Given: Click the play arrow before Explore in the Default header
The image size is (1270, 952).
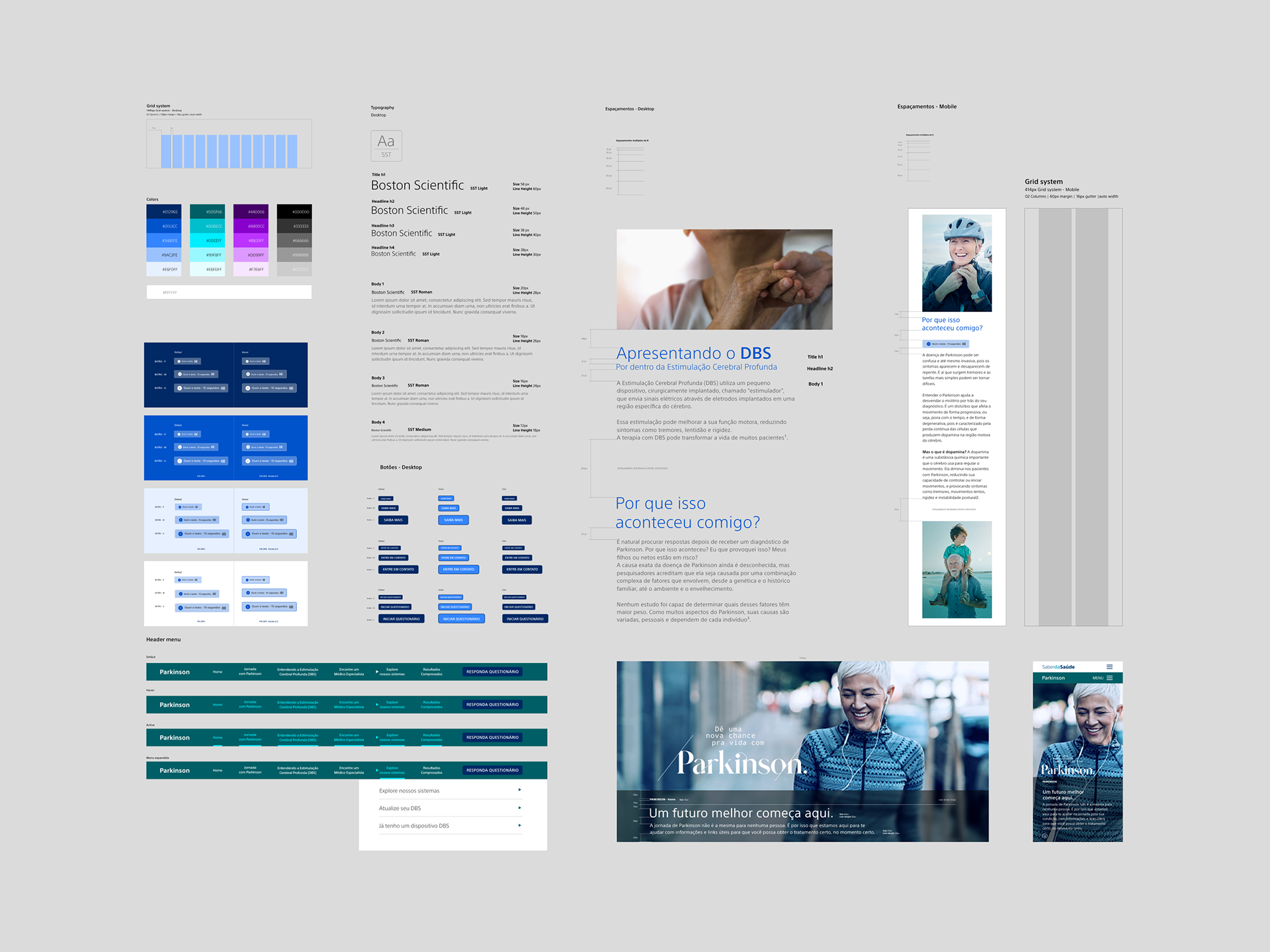Looking at the screenshot, I should pyautogui.click(x=377, y=672).
